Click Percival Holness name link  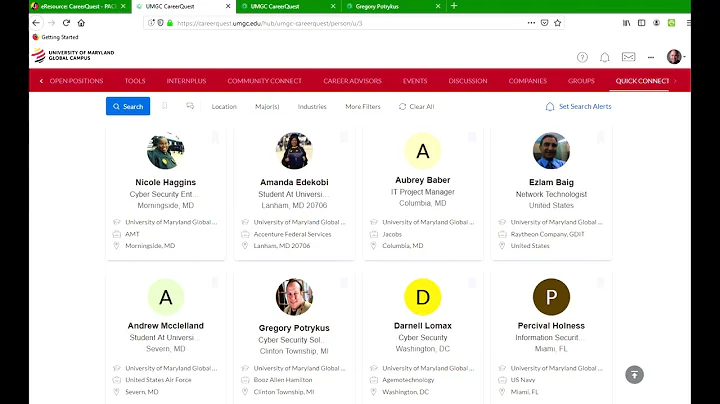551,325
